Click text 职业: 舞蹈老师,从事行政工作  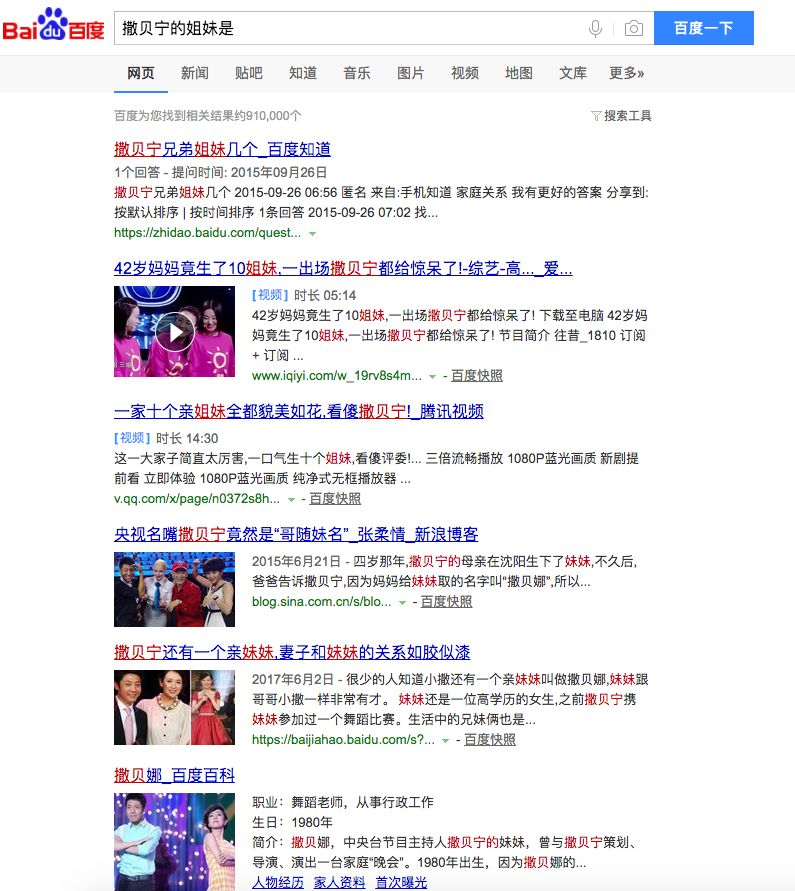[343, 802]
